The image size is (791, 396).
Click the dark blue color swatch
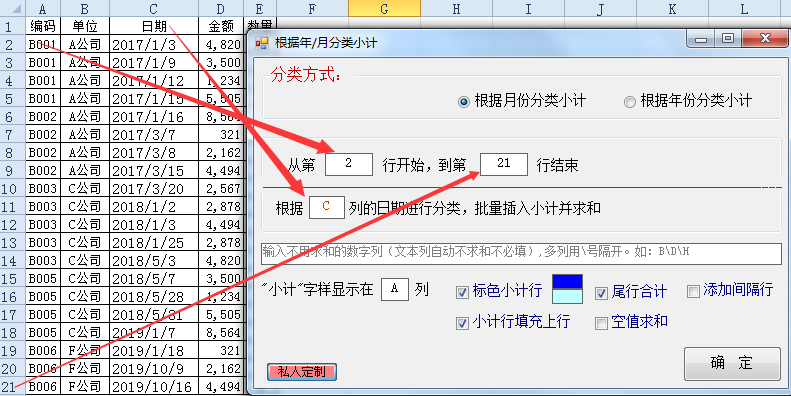568,281
